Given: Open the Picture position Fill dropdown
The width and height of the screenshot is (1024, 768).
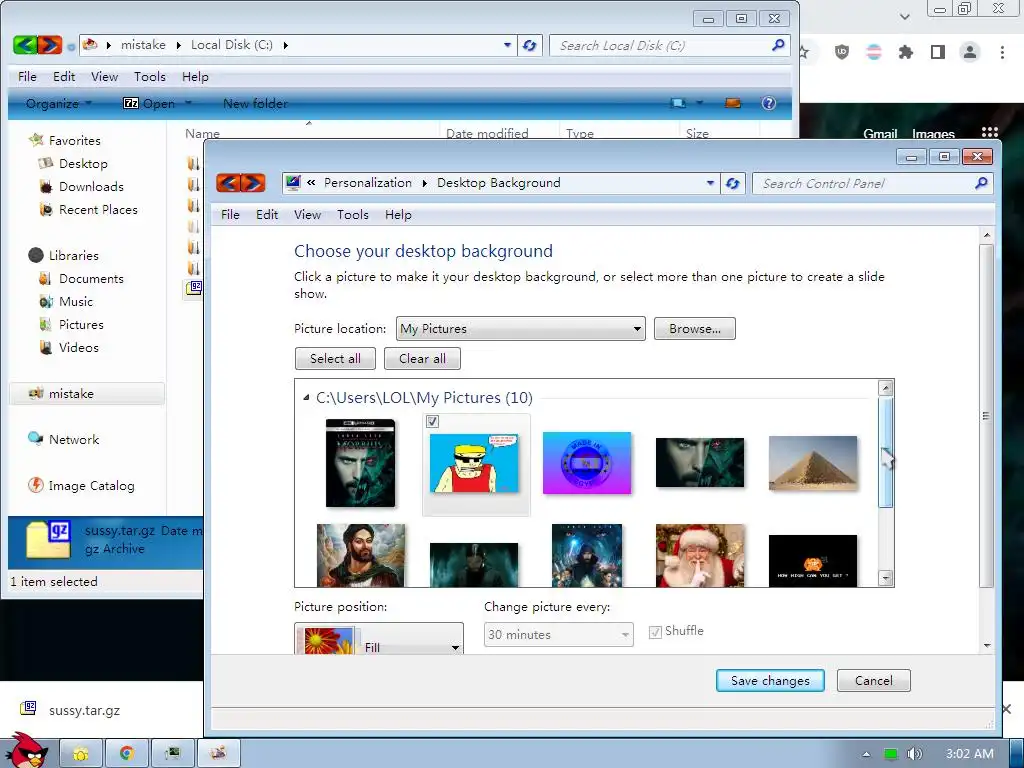Looking at the screenshot, I should [379, 638].
